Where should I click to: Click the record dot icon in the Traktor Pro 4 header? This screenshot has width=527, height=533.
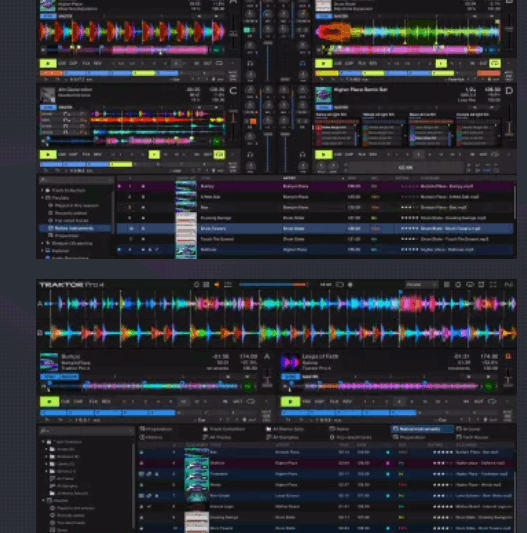pos(350,285)
